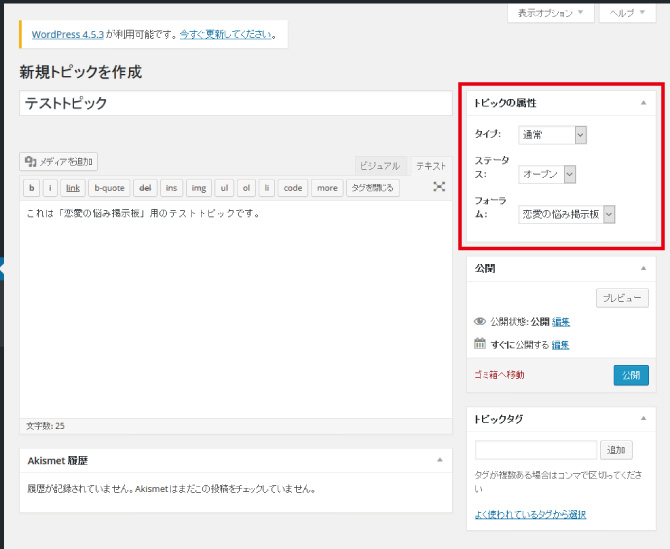This screenshot has width=670, height=549.
Task: Apply the code quicktag
Action: click(x=293, y=188)
